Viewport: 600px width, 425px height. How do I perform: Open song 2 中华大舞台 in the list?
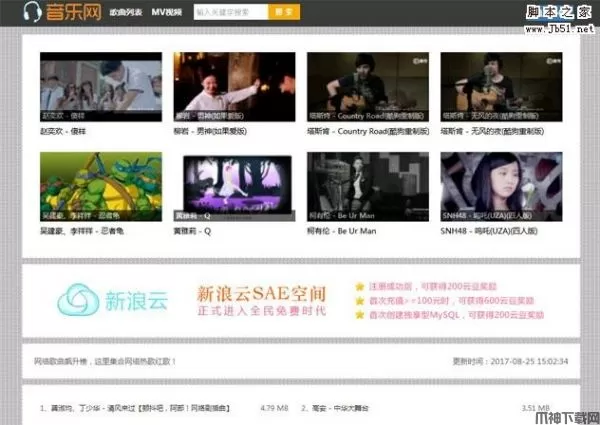[335, 408]
